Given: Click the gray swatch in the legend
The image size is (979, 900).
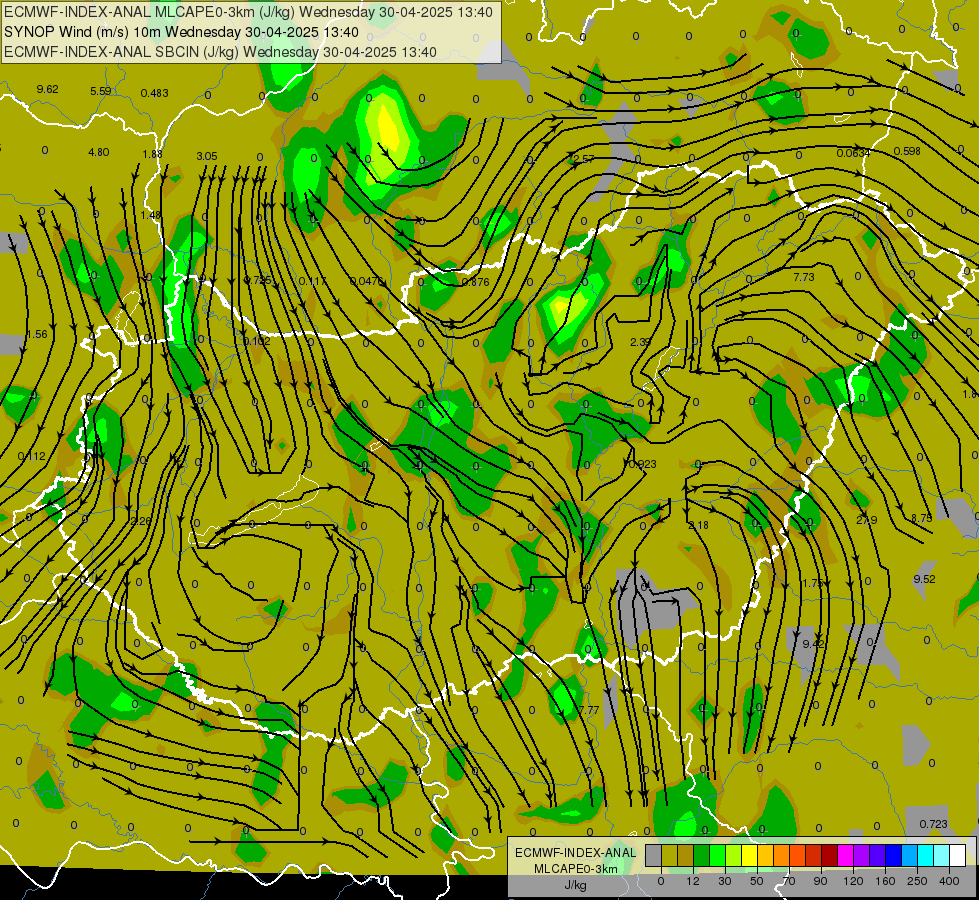Looking at the screenshot, I should click(654, 855).
